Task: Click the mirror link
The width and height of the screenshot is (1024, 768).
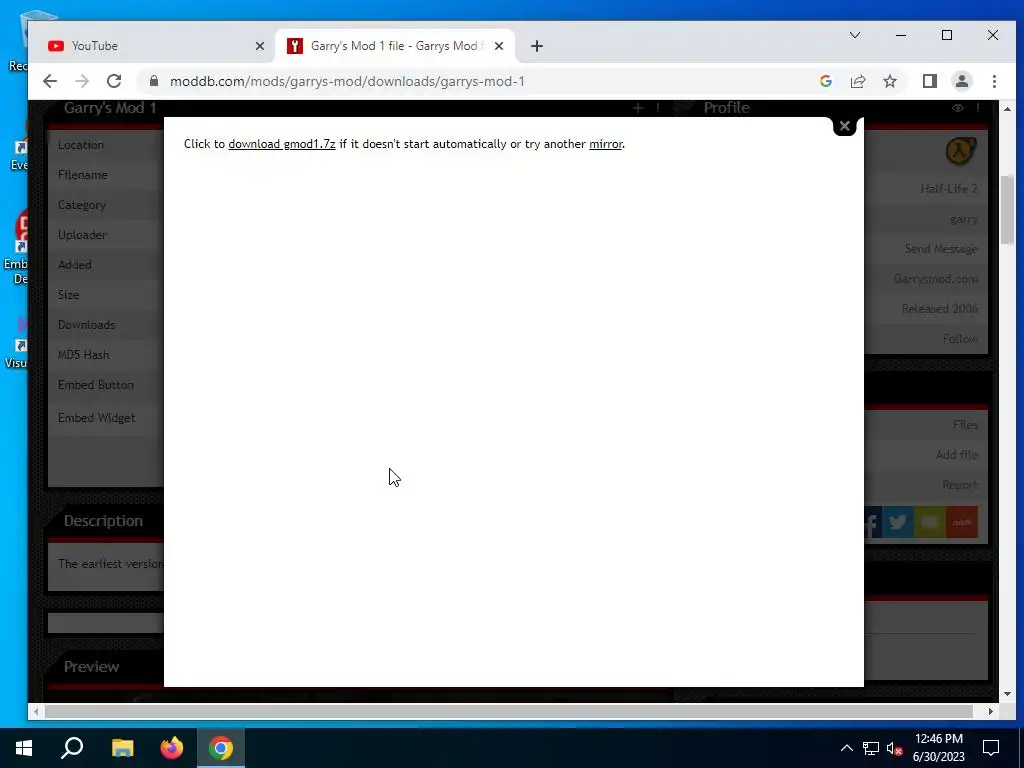Action: tap(605, 144)
